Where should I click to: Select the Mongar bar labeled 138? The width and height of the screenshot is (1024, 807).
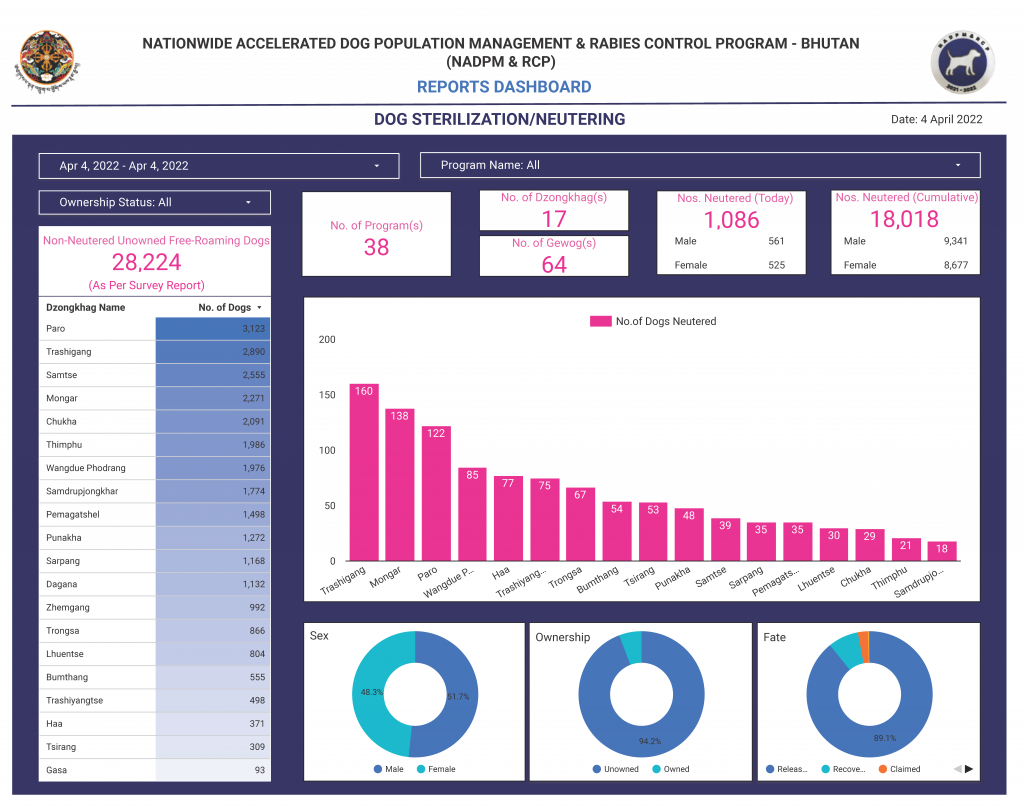pyautogui.click(x=400, y=484)
